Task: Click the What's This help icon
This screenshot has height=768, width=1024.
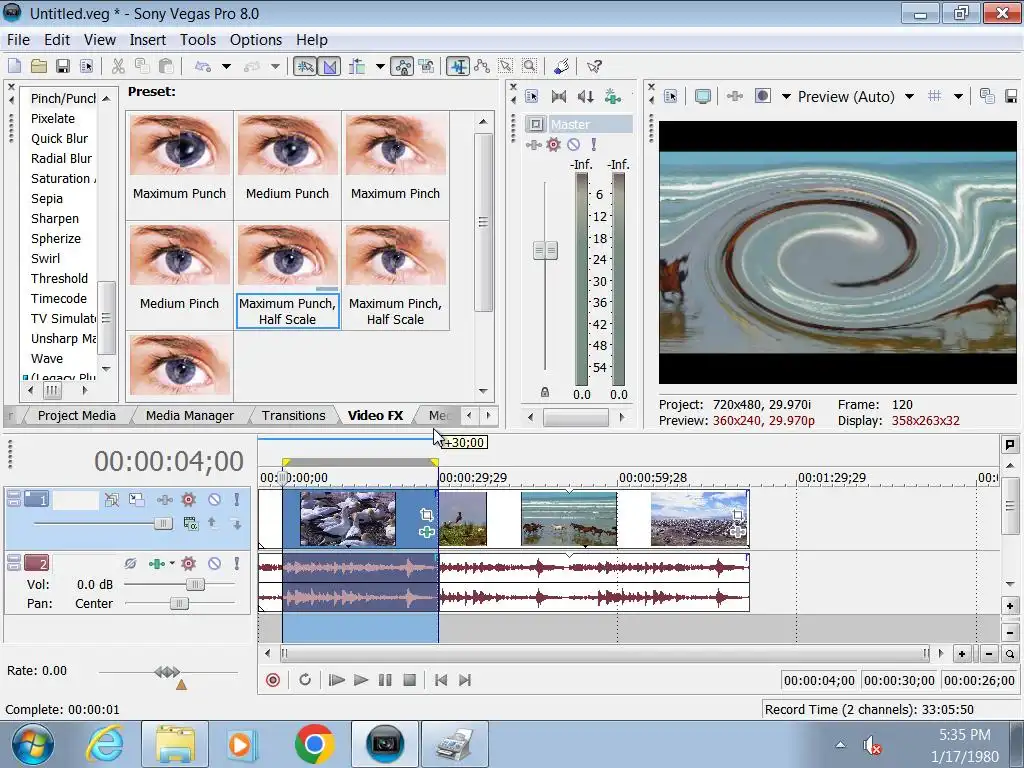Action: (594, 66)
